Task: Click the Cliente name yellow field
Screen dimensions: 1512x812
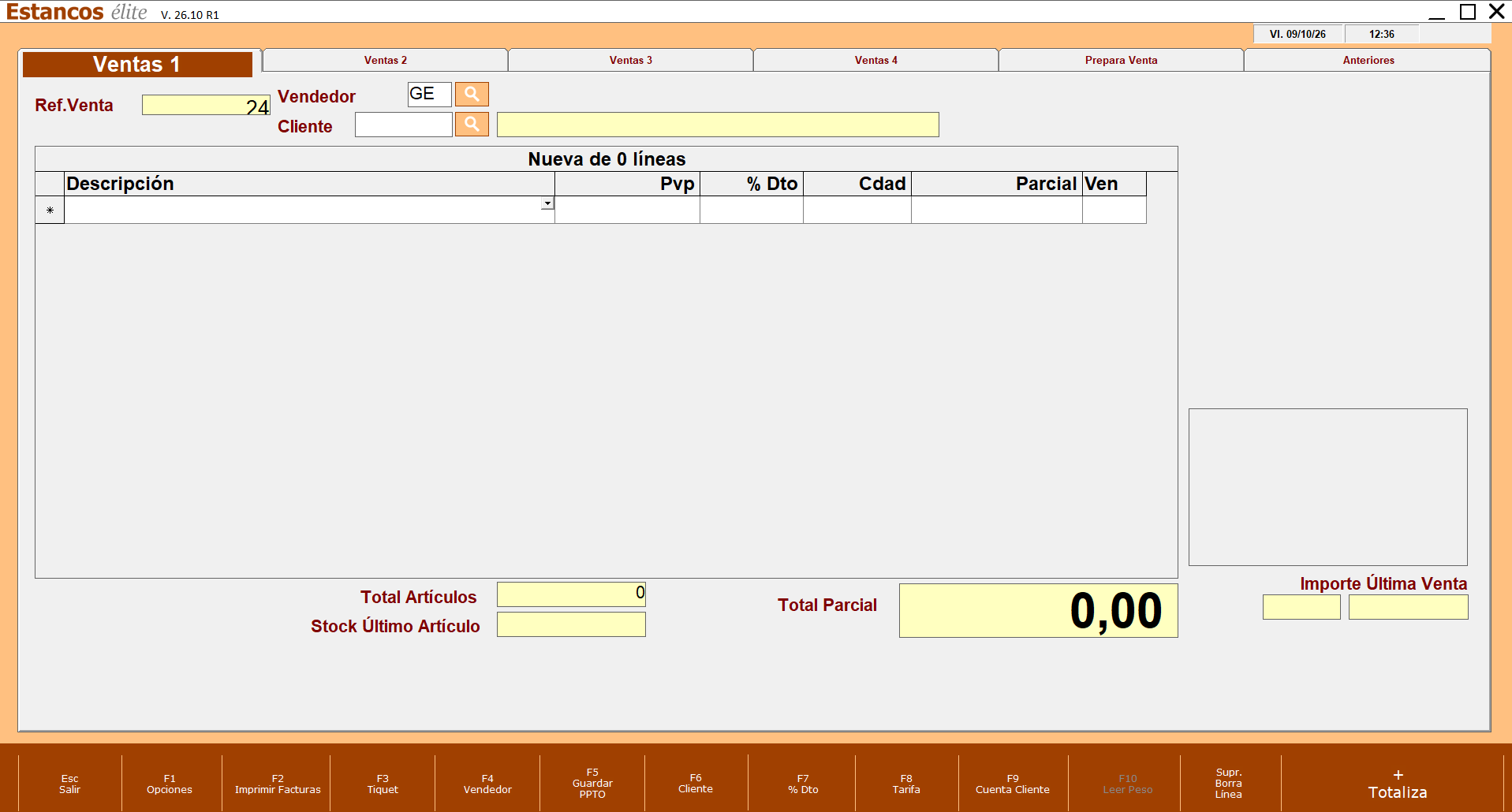Action: point(718,125)
